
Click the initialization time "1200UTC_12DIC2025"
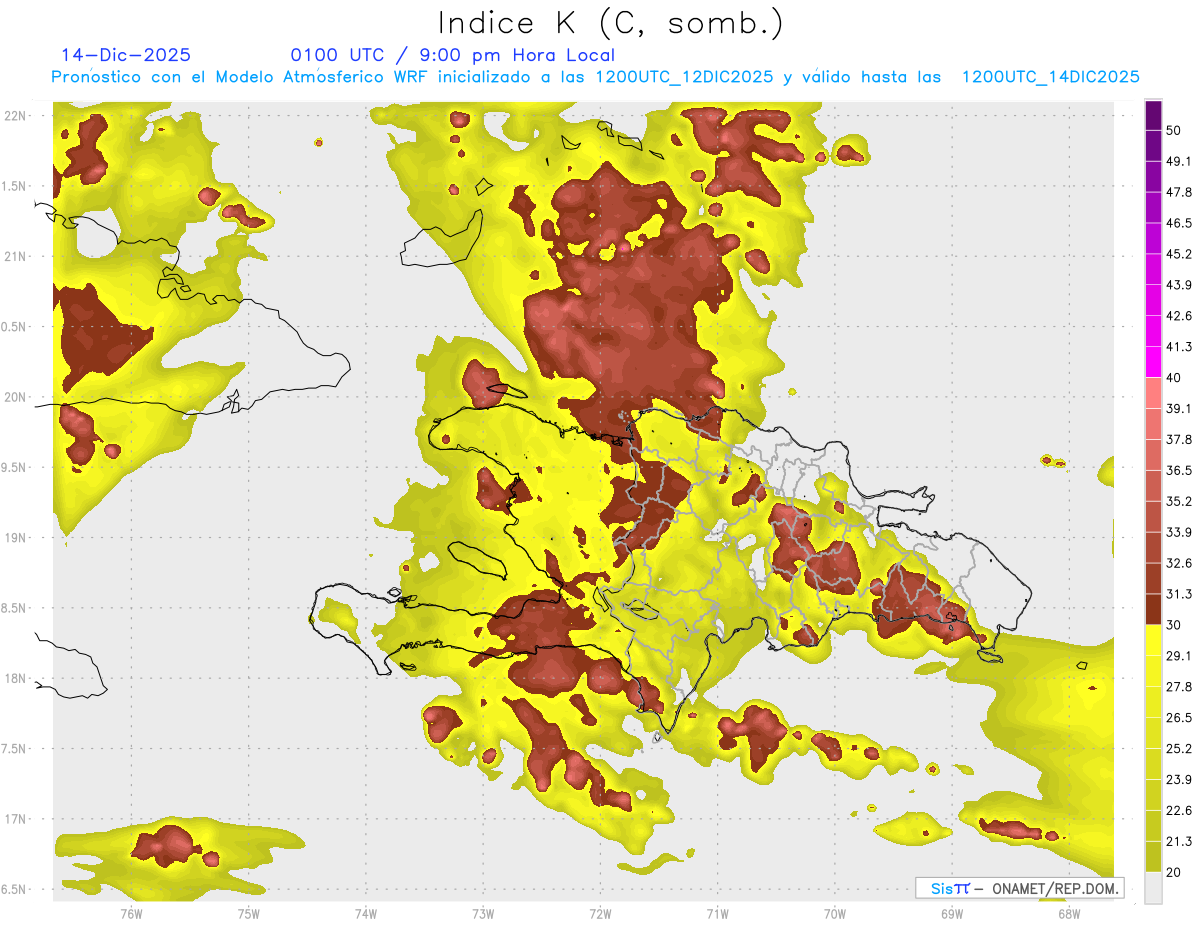click(684, 76)
